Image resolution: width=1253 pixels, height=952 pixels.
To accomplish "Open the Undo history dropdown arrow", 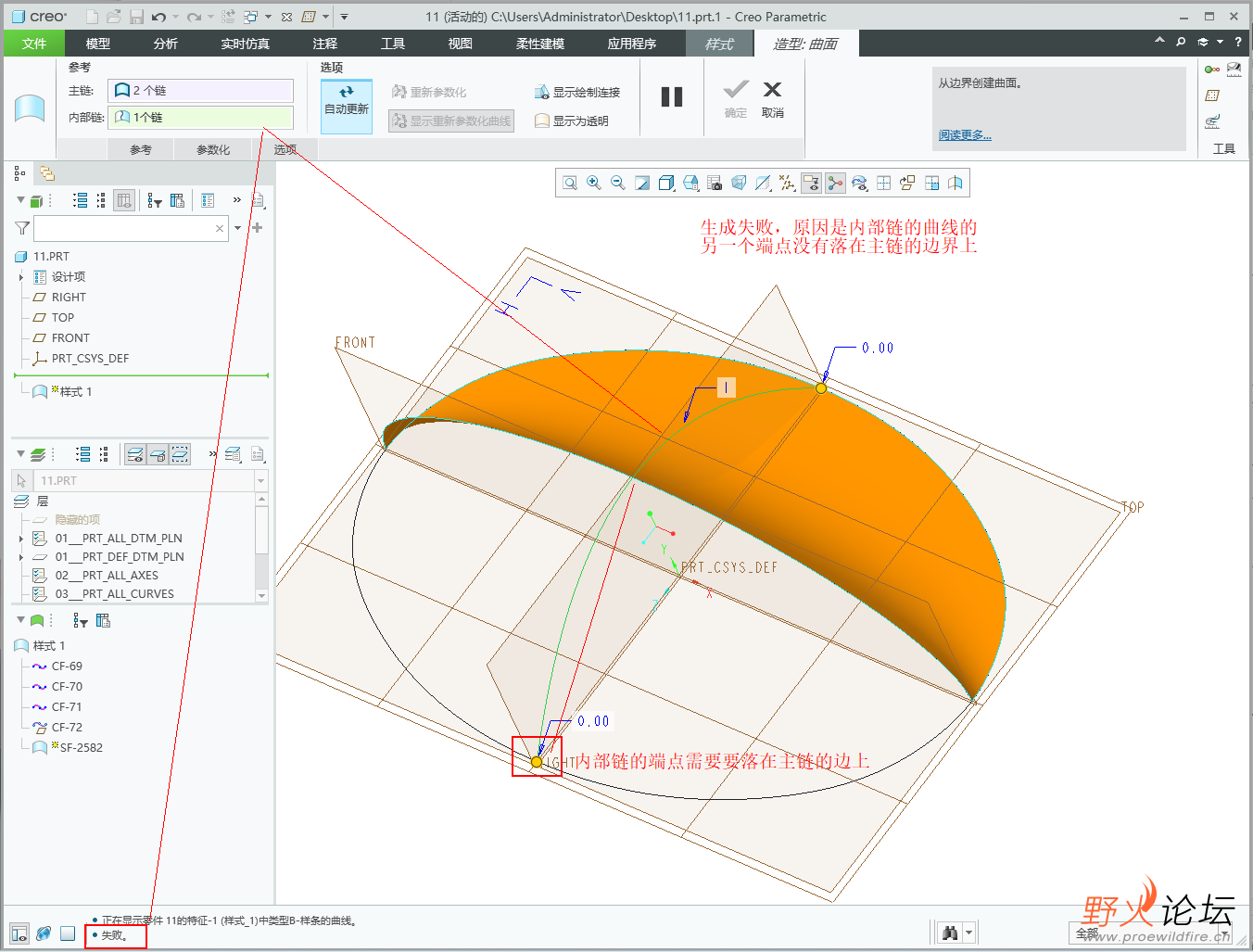I will coord(175,17).
